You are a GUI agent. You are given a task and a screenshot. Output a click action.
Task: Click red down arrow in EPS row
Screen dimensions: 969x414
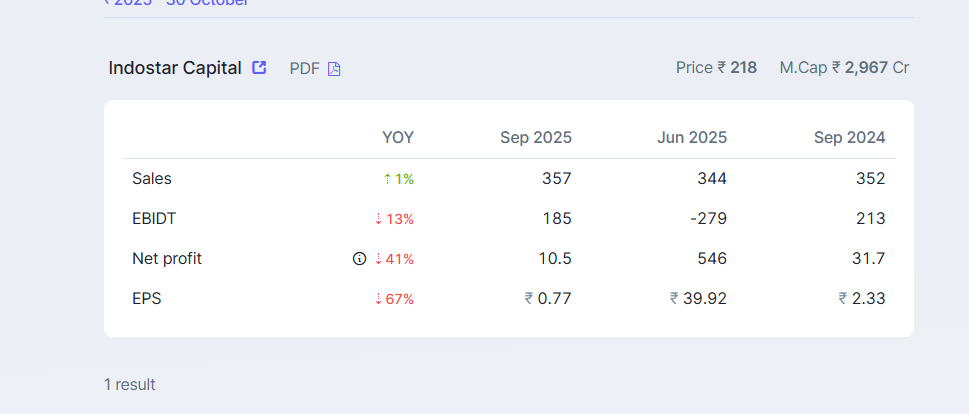click(x=378, y=299)
